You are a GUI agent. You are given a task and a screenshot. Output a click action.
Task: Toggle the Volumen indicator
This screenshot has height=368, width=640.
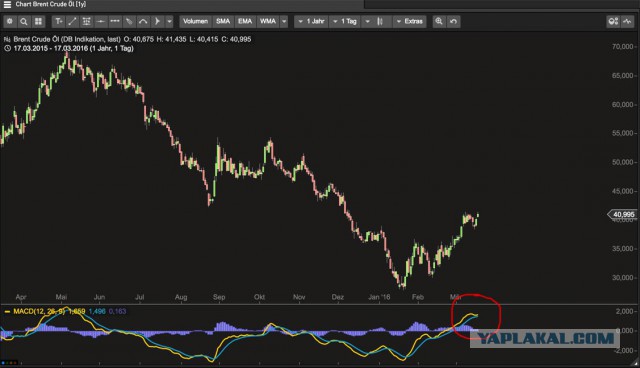(196, 21)
